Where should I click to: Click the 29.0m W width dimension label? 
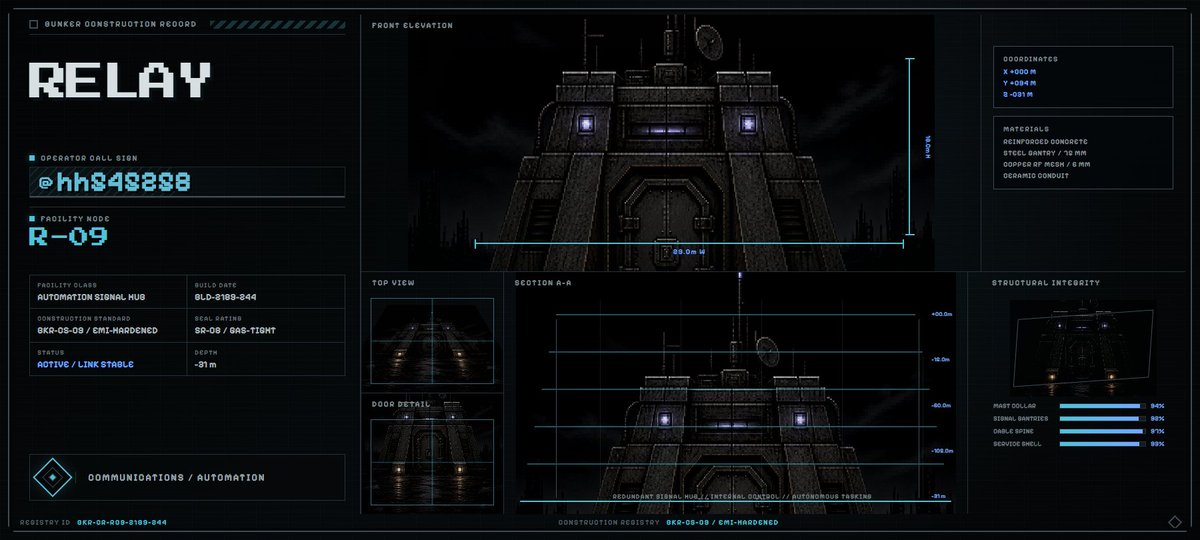pyautogui.click(x=690, y=251)
